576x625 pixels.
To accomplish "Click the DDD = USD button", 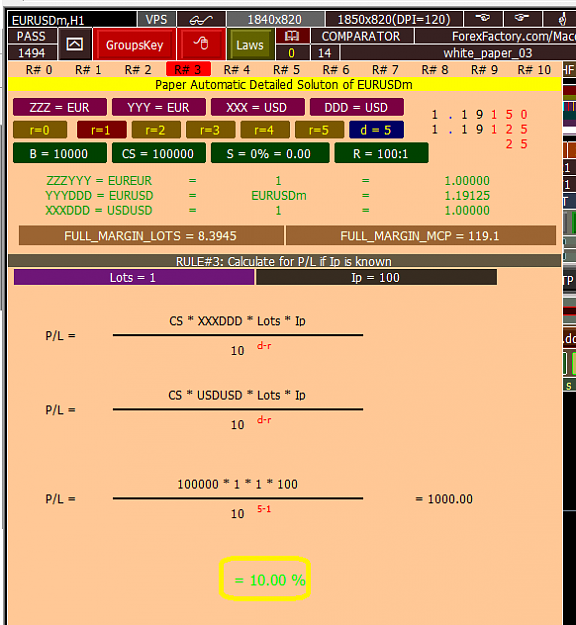I will (x=357, y=107).
